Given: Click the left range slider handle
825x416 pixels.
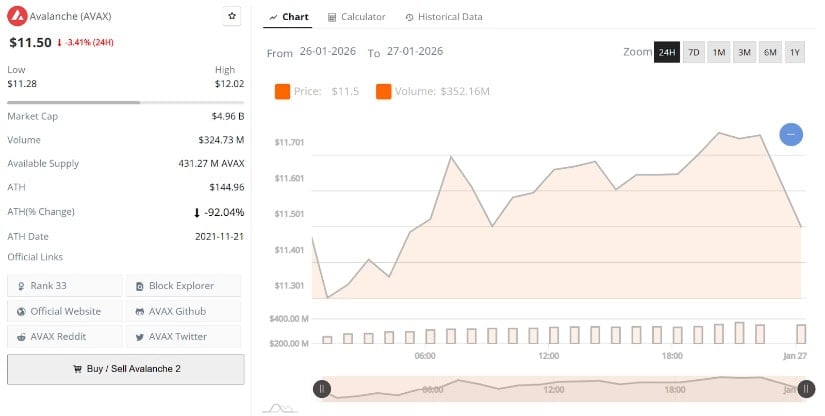Looking at the screenshot, I should tap(322, 389).
